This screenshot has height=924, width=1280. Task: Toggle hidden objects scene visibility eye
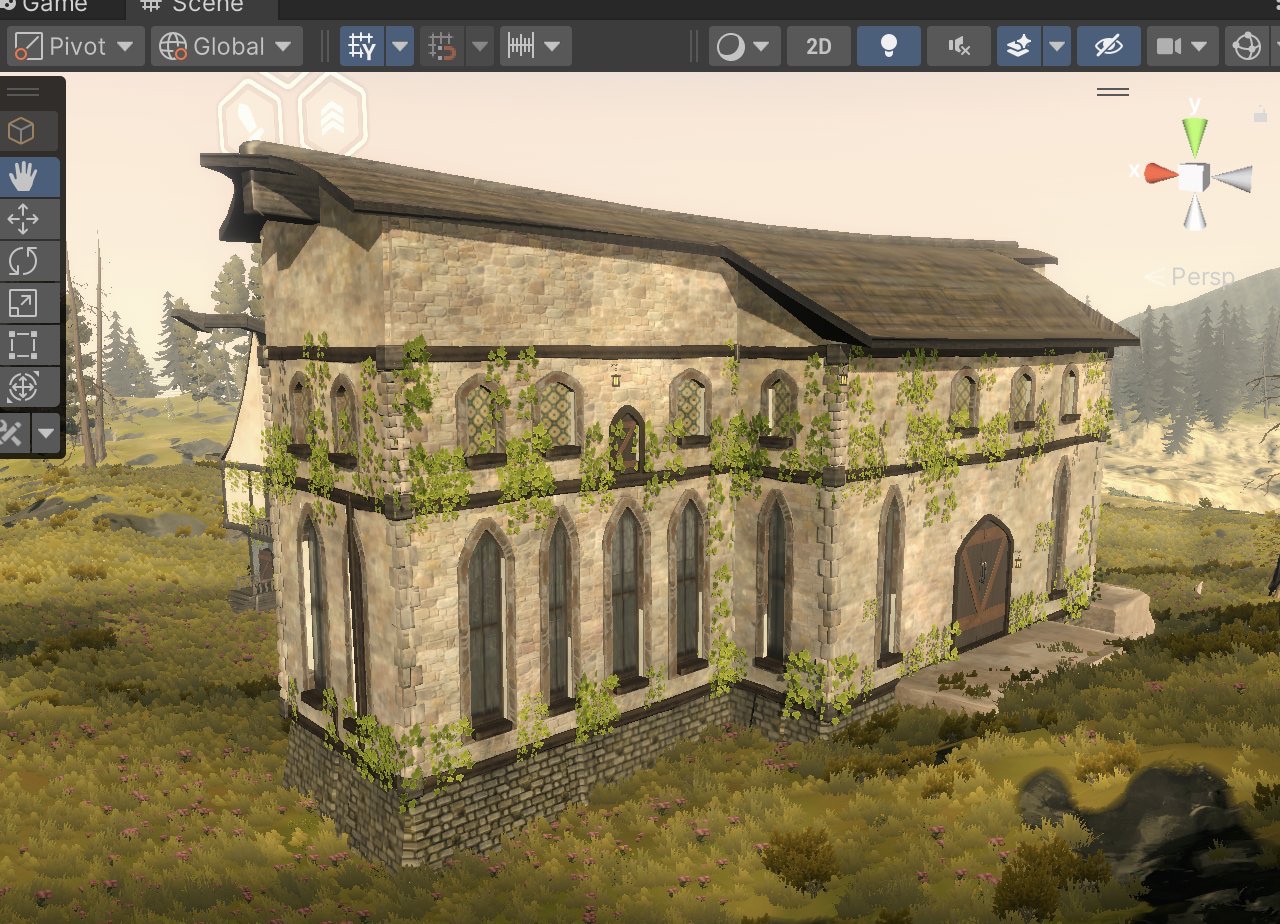tap(1107, 47)
